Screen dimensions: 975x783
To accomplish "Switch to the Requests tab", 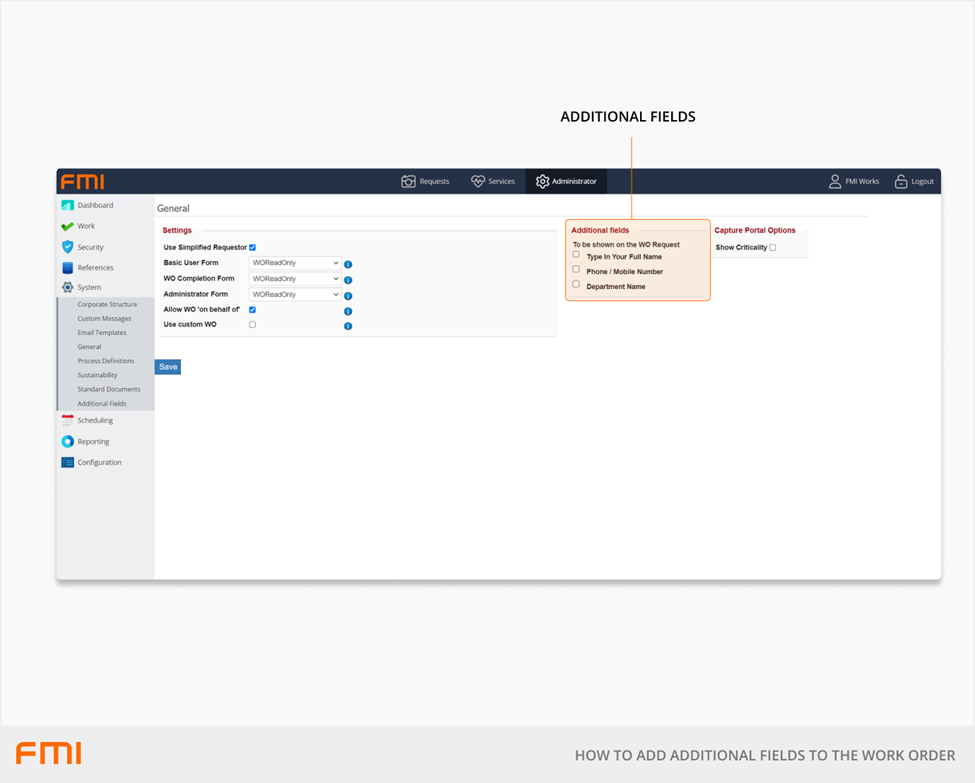I will click(x=426, y=181).
